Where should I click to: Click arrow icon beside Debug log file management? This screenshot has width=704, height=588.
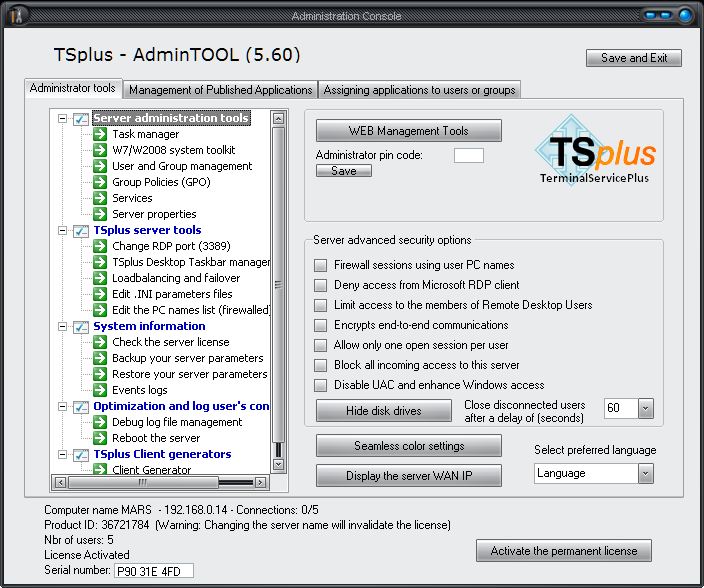pos(100,422)
